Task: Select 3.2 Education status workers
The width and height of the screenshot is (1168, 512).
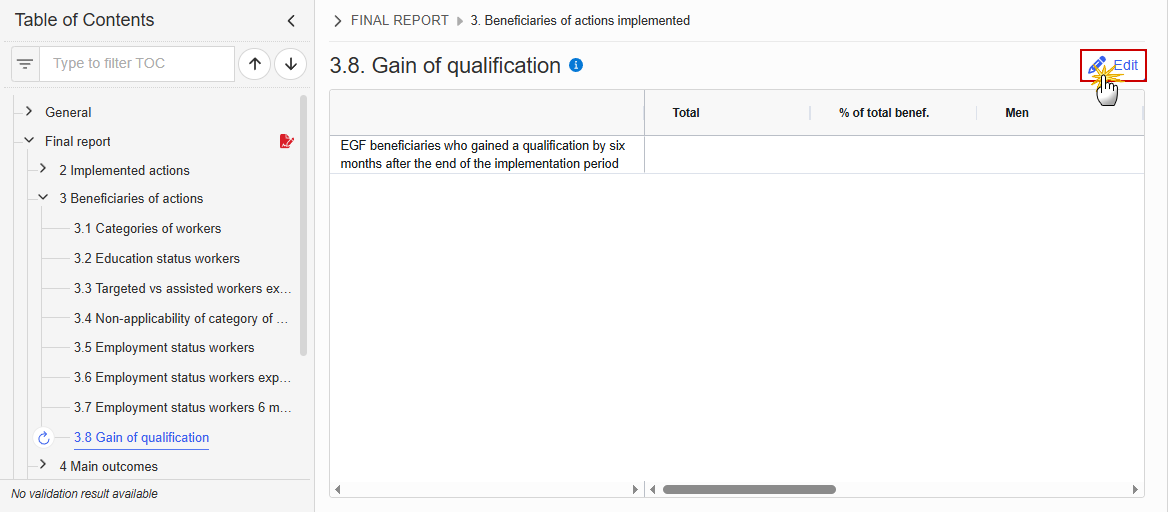Action: click(156, 259)
